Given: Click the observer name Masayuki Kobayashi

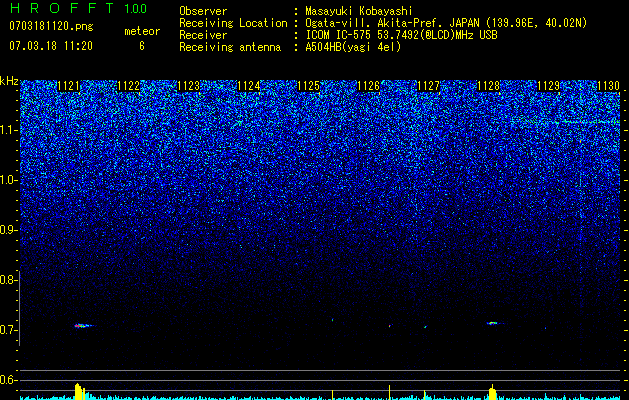Looking at the screenshot, I should 359,11.
